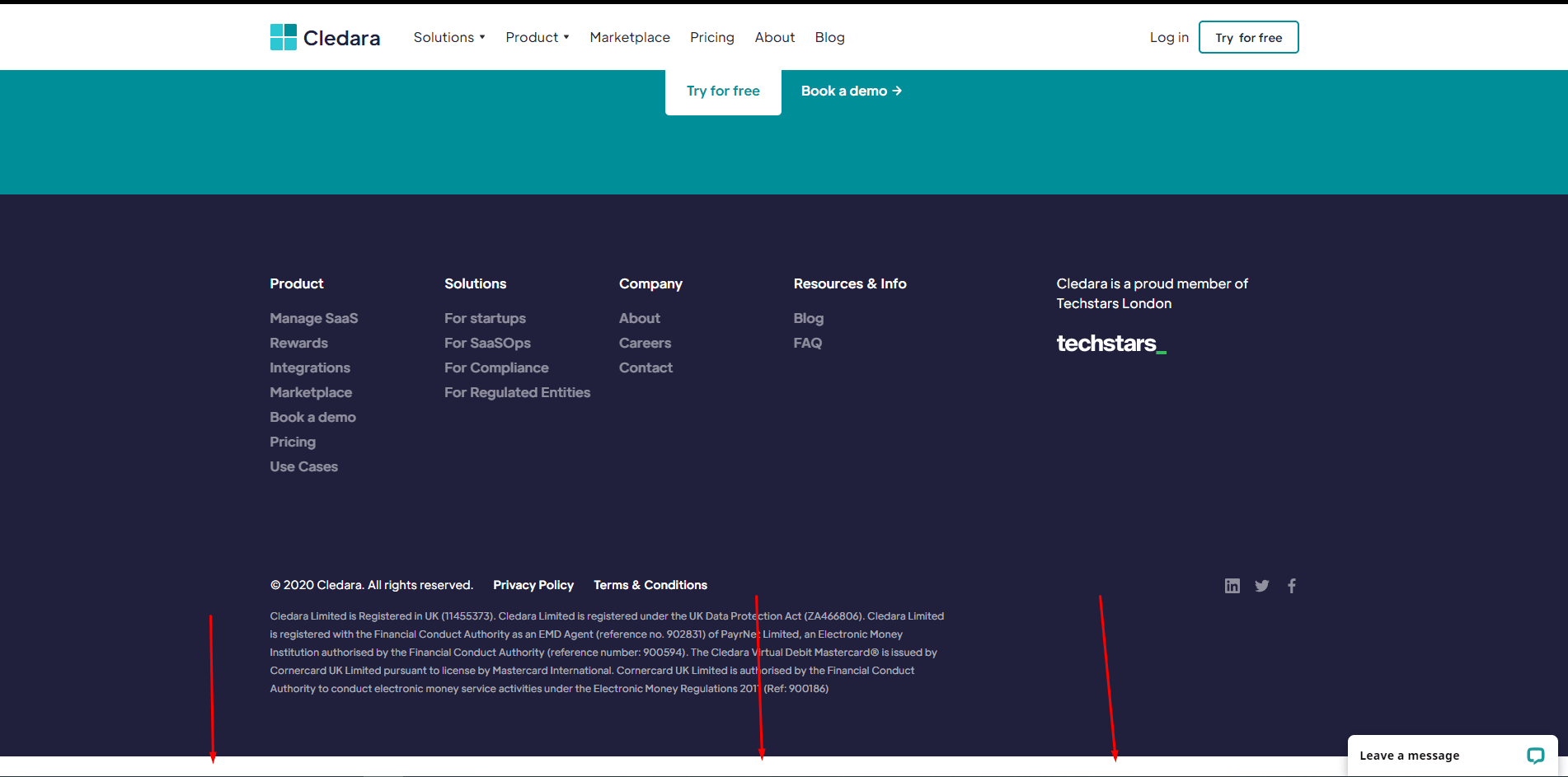This screenshot has height=777, width=1568.
Task: Open For startups footer link
Action: pos(485,318)
